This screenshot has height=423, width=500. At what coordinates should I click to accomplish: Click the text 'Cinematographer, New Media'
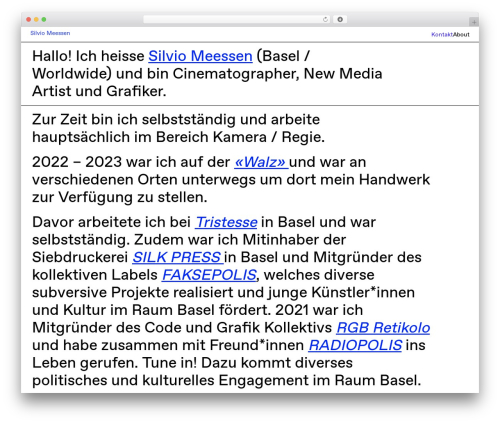[x=277, y=74]
